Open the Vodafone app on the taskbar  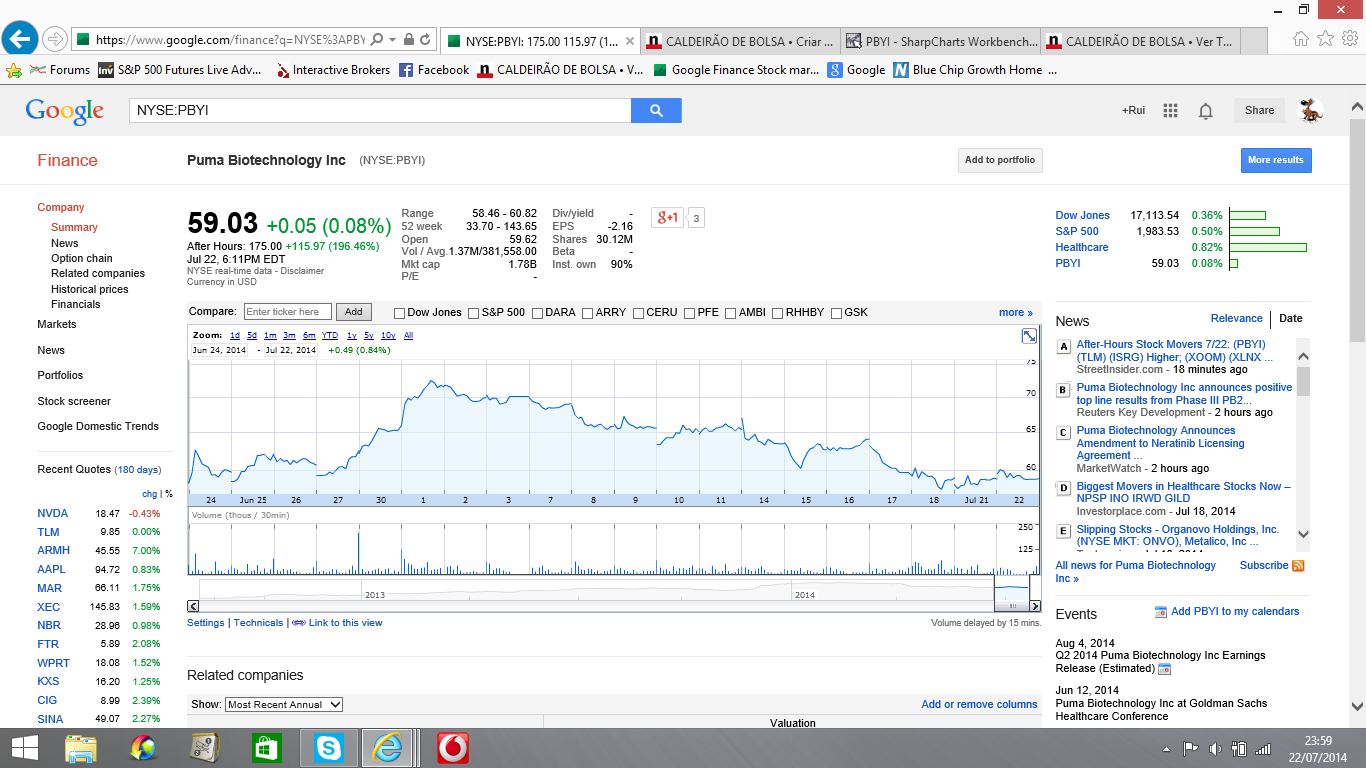coord(453,748)
